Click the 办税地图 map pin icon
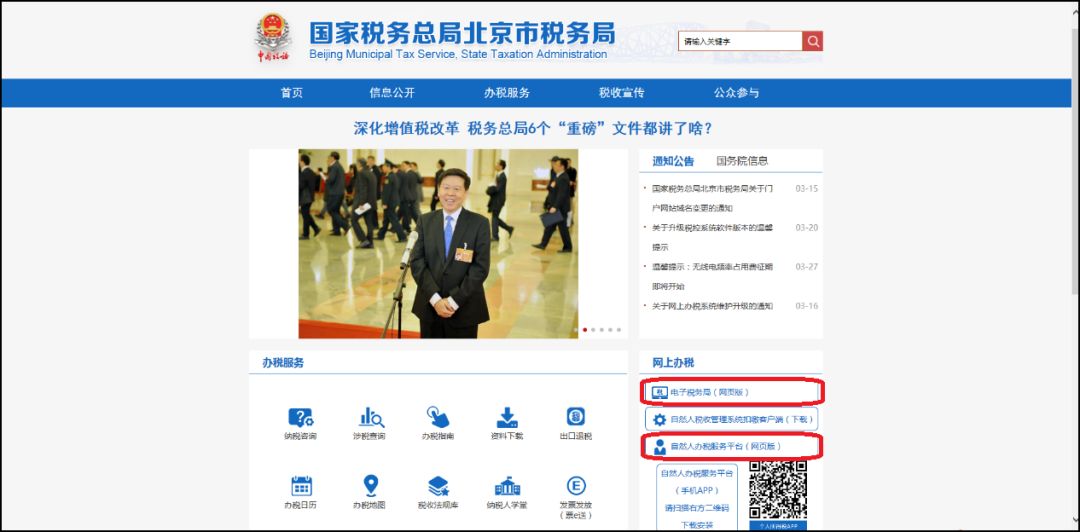Screen dimensions: 1080x532 [x=371, y=486]
